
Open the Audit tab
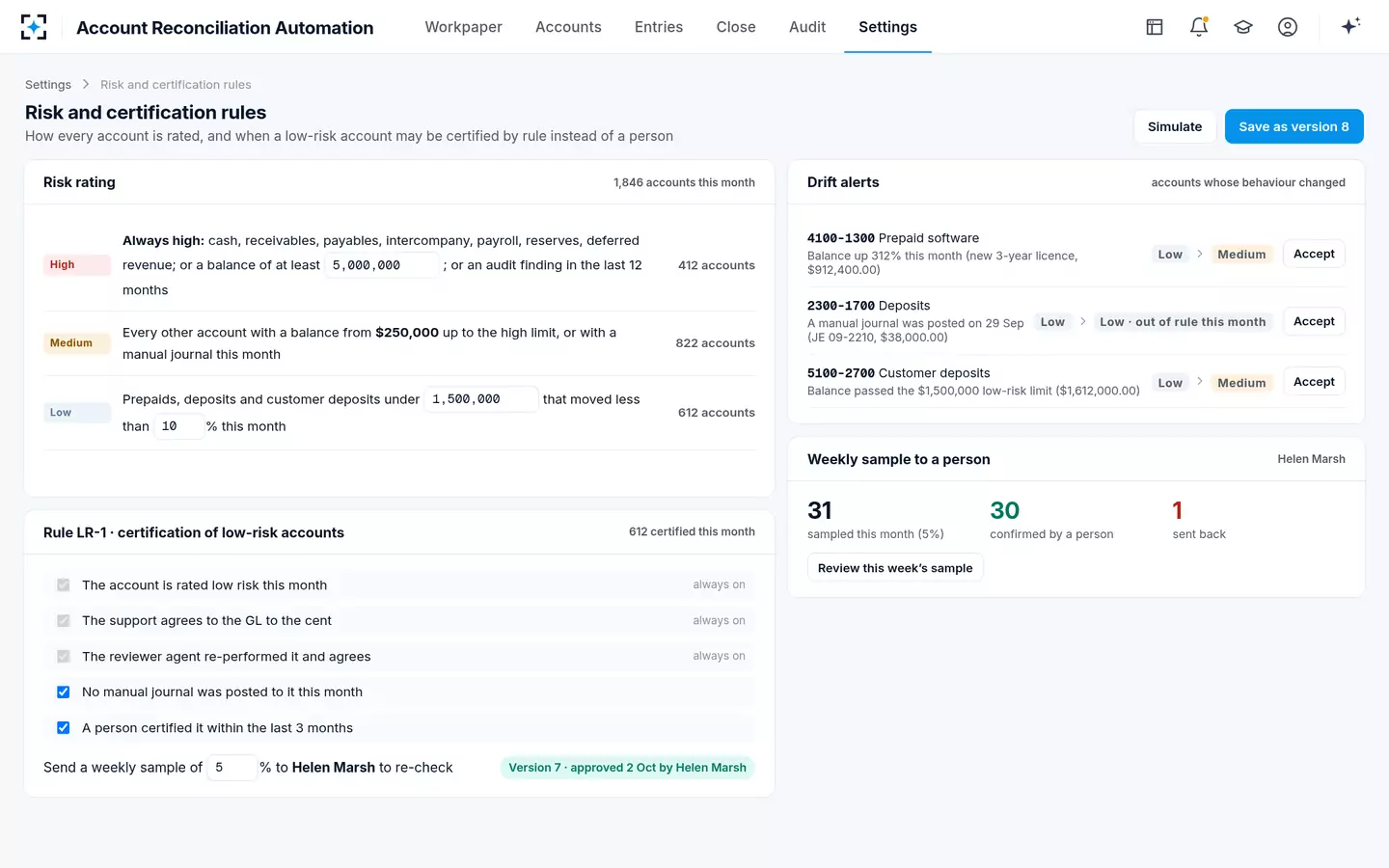click(807, 27)
